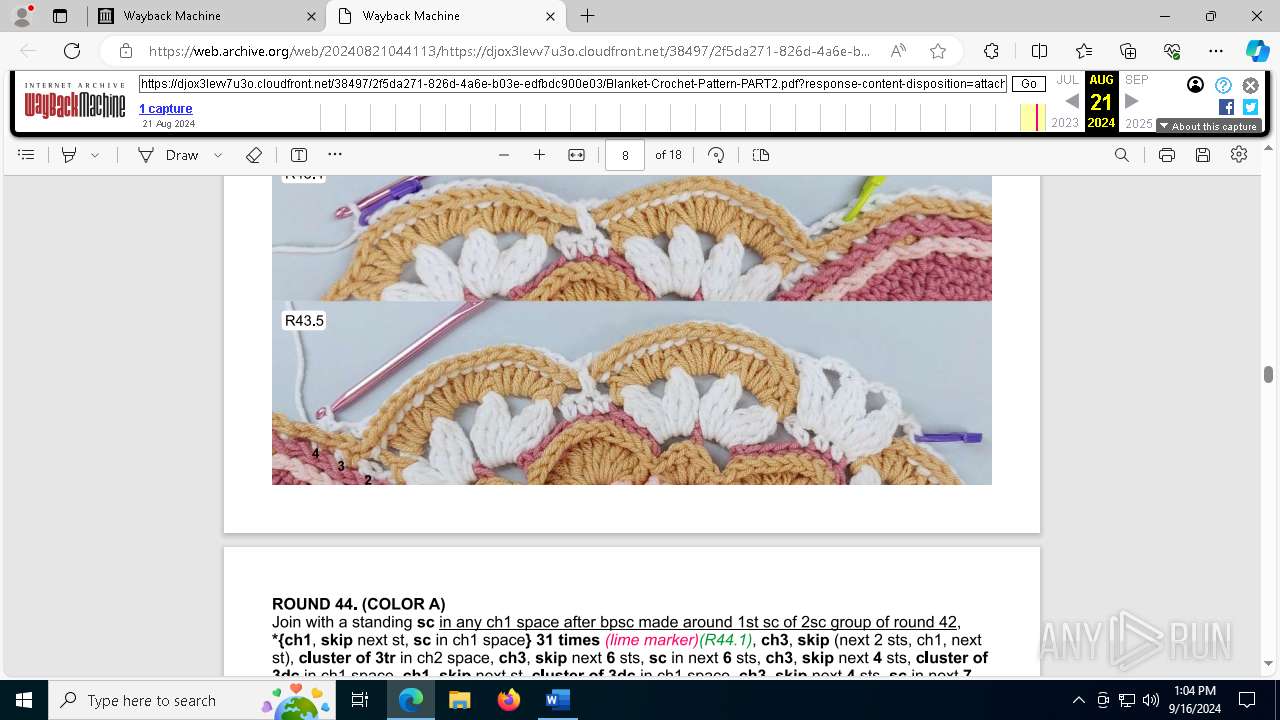Search within the PDF

pos(1122,155)
